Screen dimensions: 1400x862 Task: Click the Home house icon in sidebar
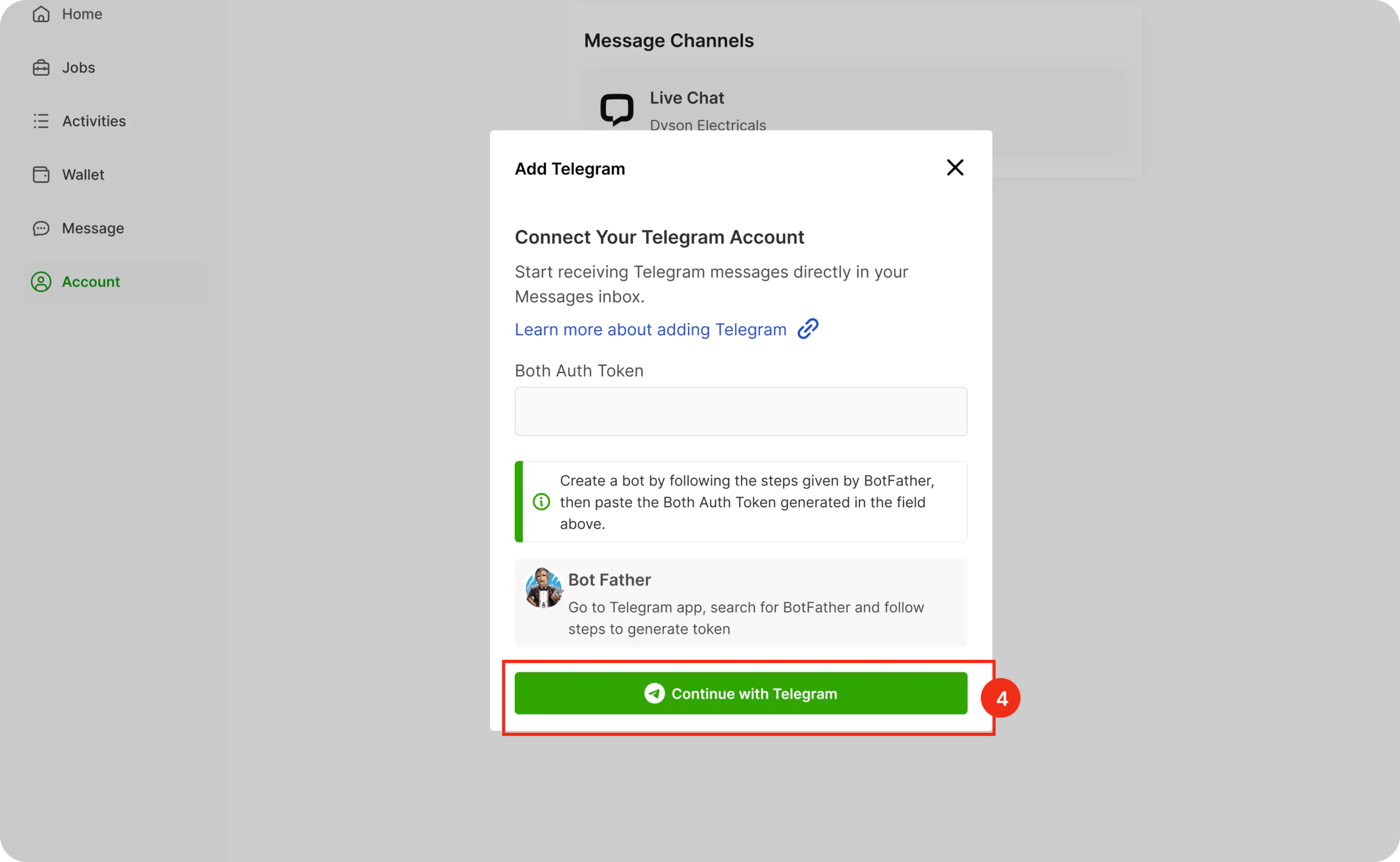(x=40, y=14)
